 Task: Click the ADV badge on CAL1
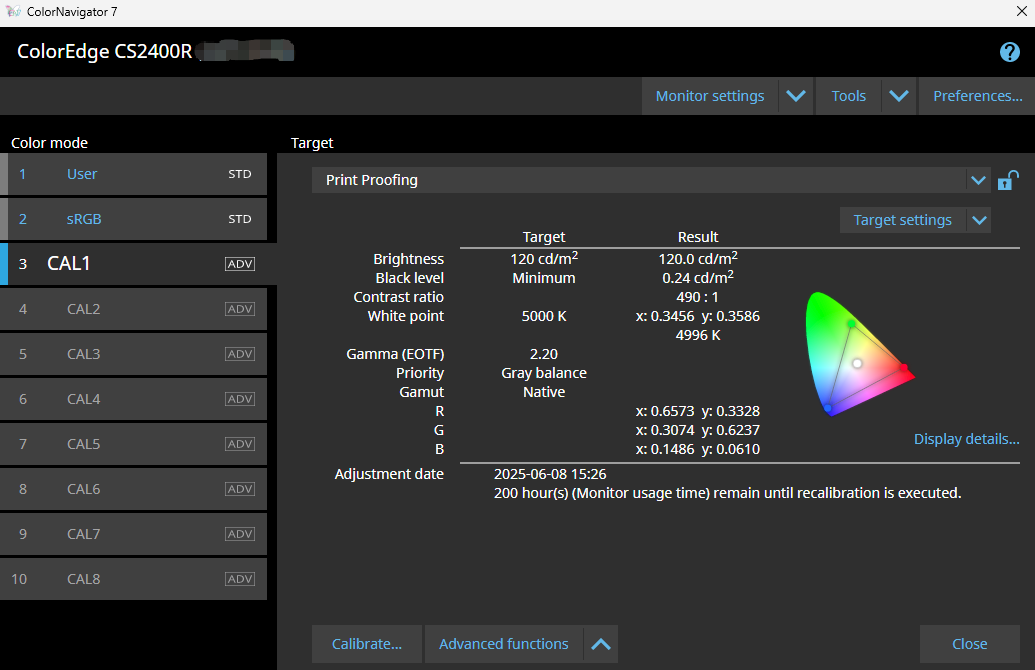click(x=240, y=264)
